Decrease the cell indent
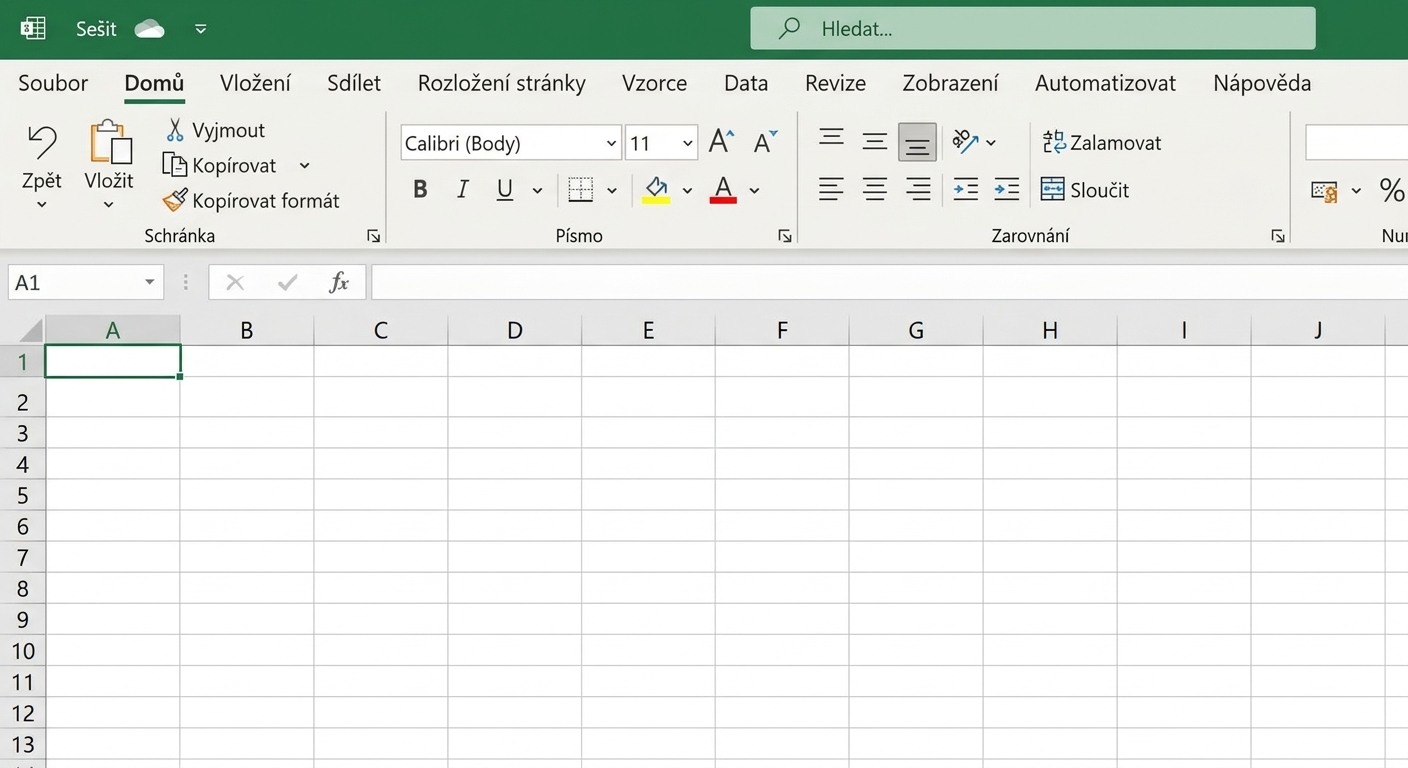Screen dimensions: 1408x768 click(965, 189)
